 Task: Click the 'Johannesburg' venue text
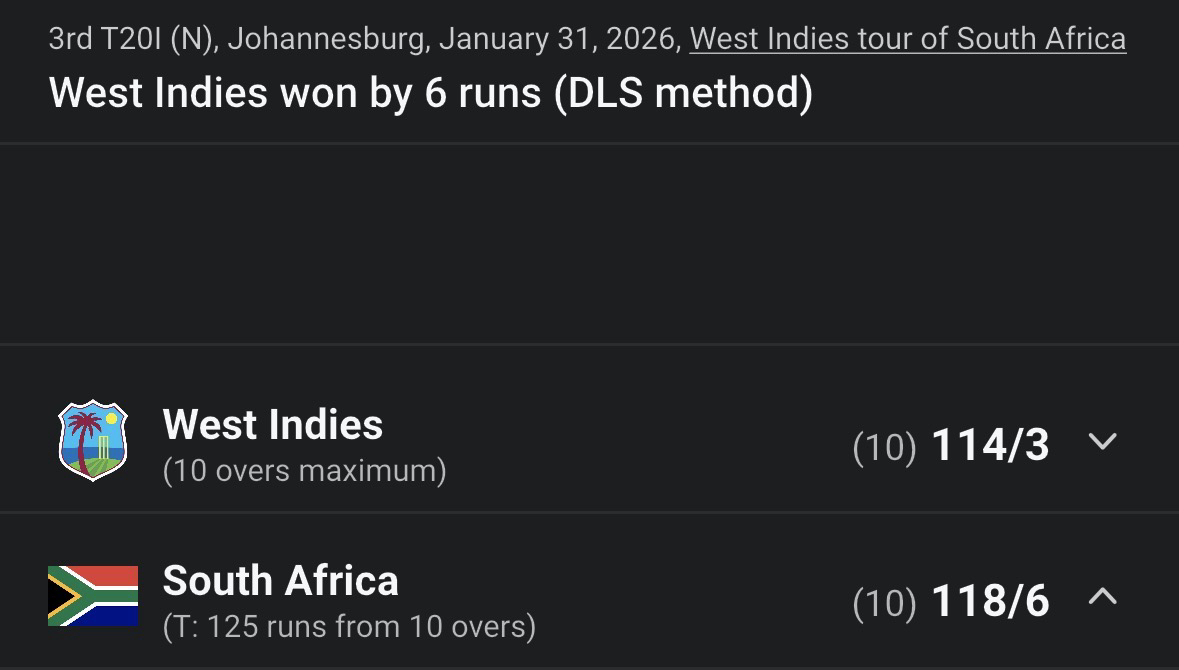(328, 39)
